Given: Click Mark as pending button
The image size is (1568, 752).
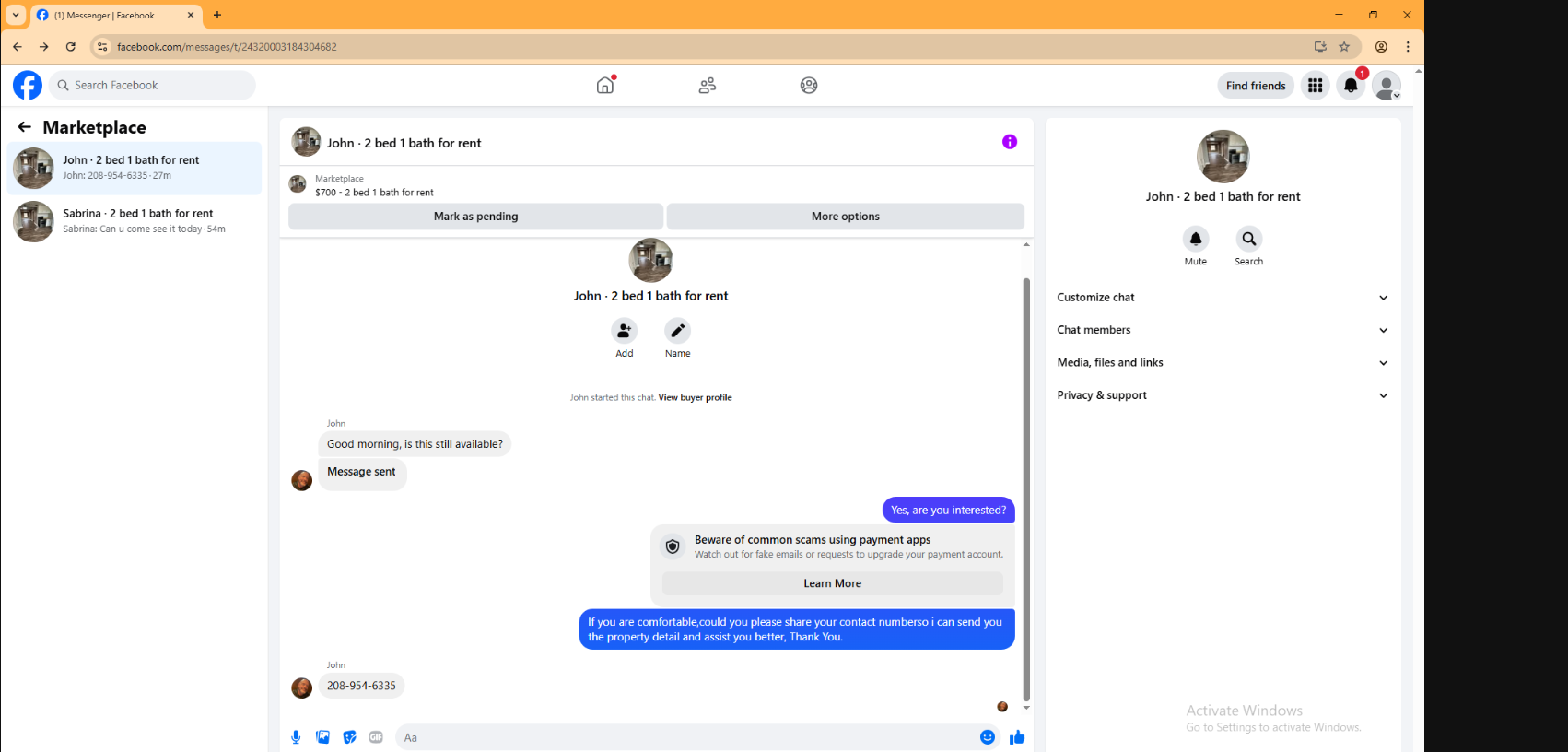Looking at the screenshot, I should (x=475, y=217).
